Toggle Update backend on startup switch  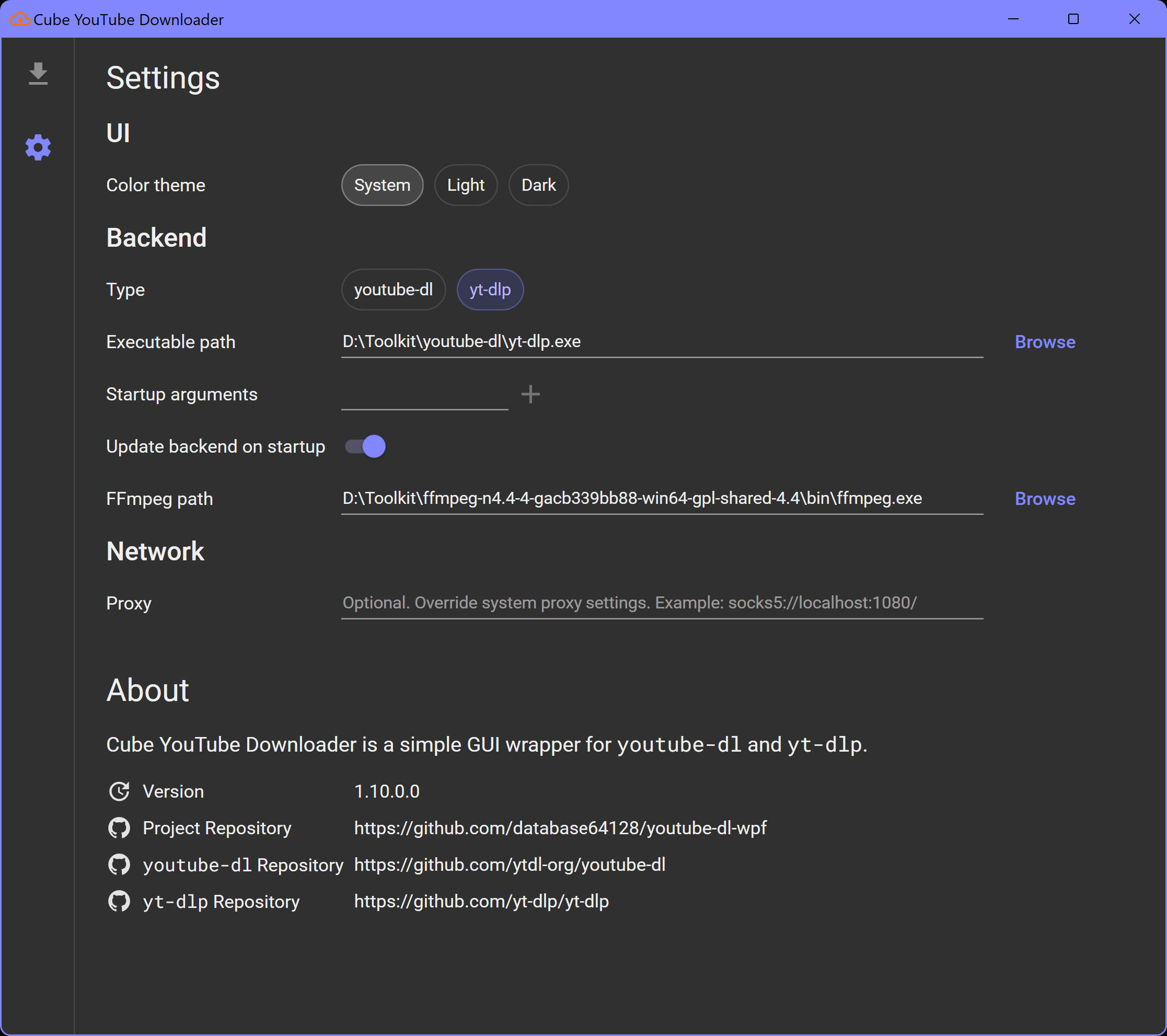click(365, 446)
